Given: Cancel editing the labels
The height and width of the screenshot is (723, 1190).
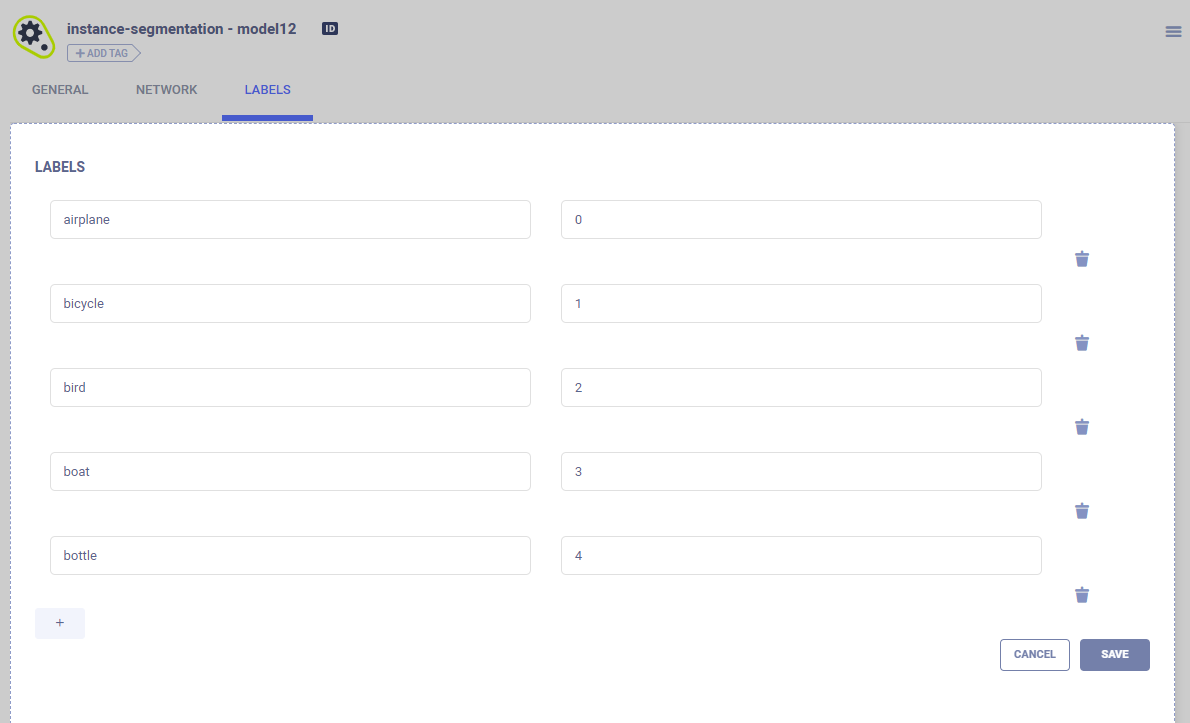Looking at the screenshot, I should point(1034,655).
